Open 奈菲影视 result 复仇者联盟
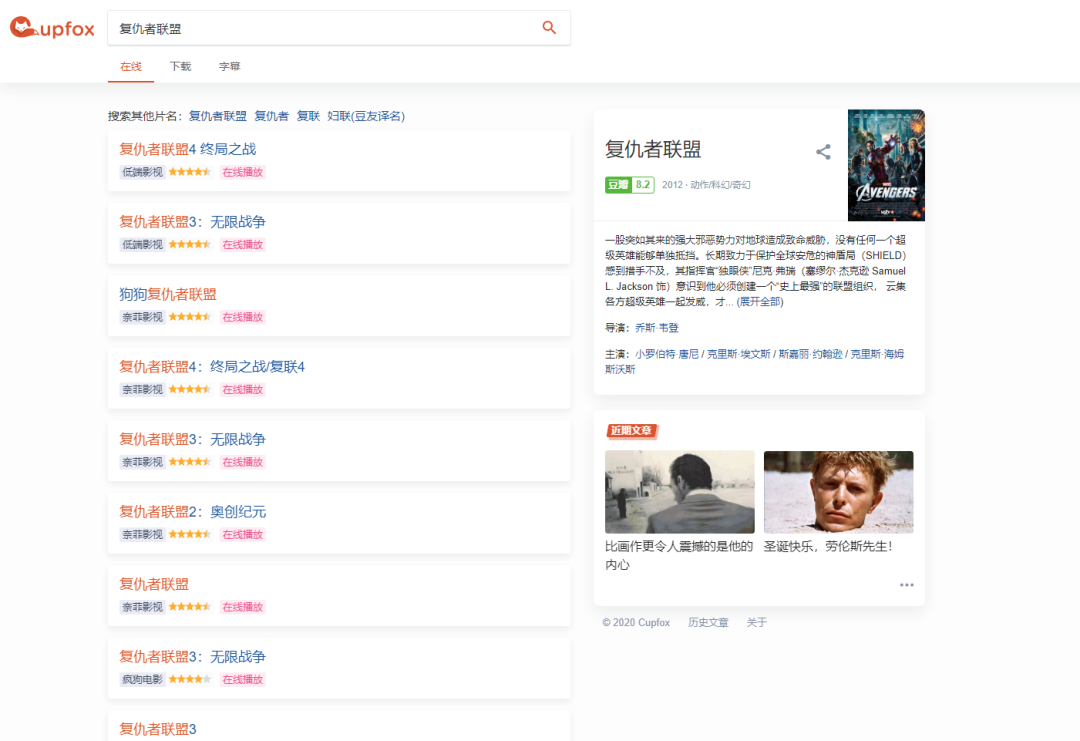 (x=154, y=584)
